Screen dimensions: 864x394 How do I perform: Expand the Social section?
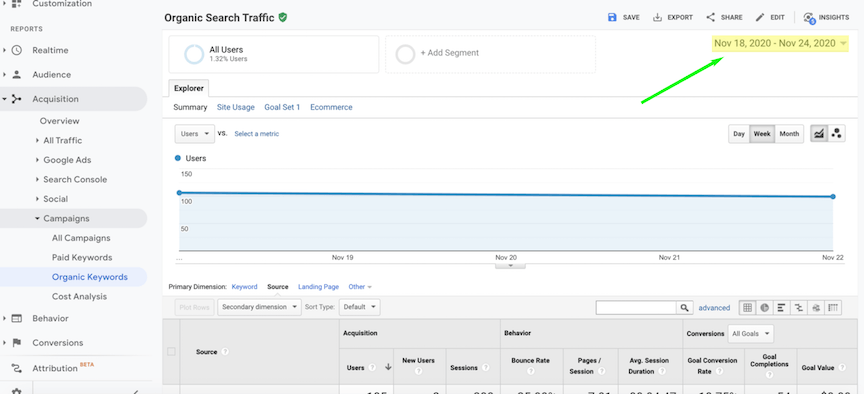coord(37,199)
